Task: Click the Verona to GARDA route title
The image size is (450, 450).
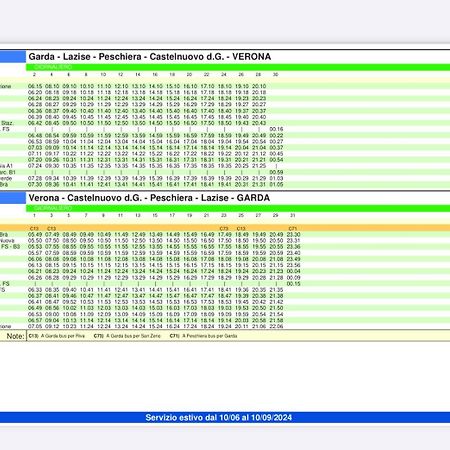Action: click(149, 198)
